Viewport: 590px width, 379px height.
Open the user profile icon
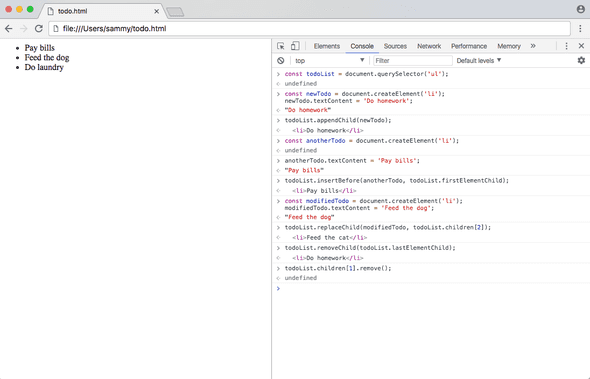(581, 9)
